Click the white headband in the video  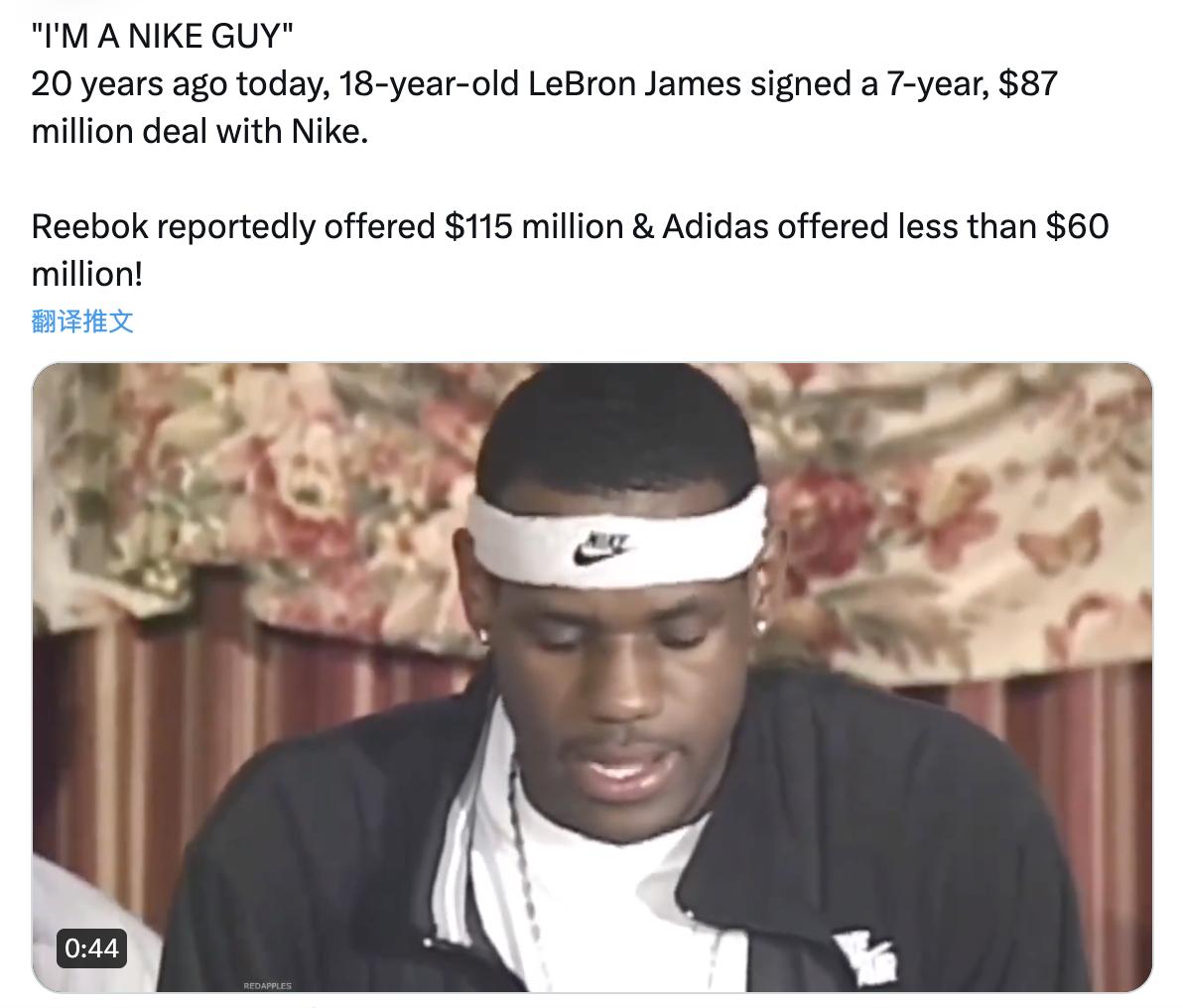click(x=617, y=538)
